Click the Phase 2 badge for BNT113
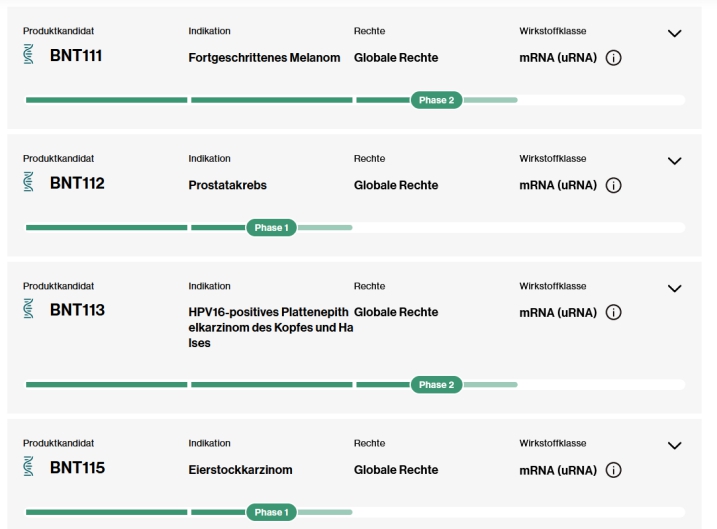This screenshot has width=717, height=529. (x=436, y=385)
